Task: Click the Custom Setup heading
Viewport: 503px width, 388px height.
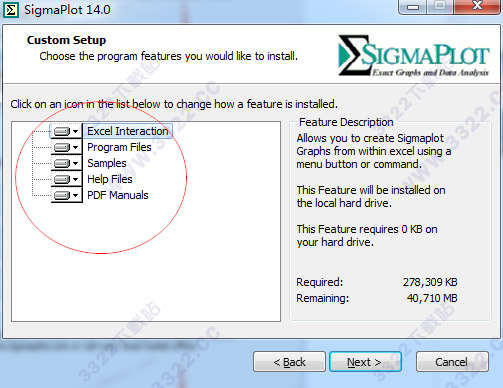Action: tap(66, 40)
